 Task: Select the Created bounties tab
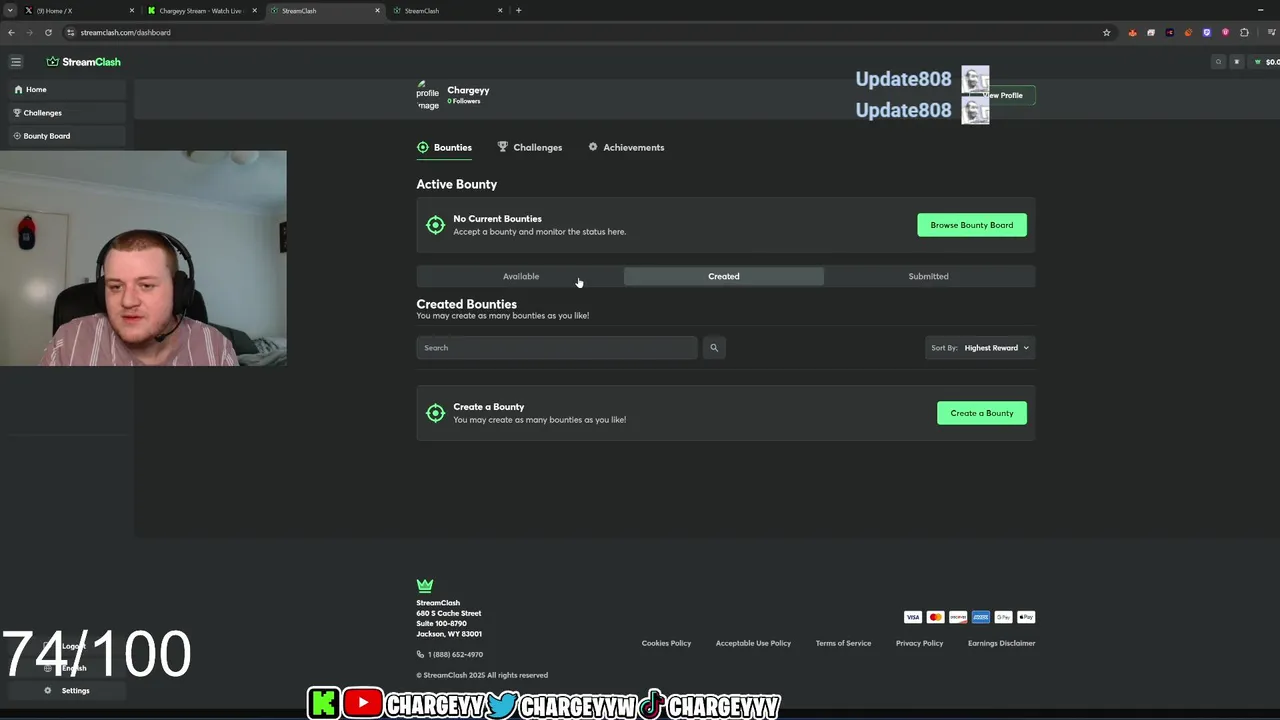pyautogui.click(x=724, y=276)
